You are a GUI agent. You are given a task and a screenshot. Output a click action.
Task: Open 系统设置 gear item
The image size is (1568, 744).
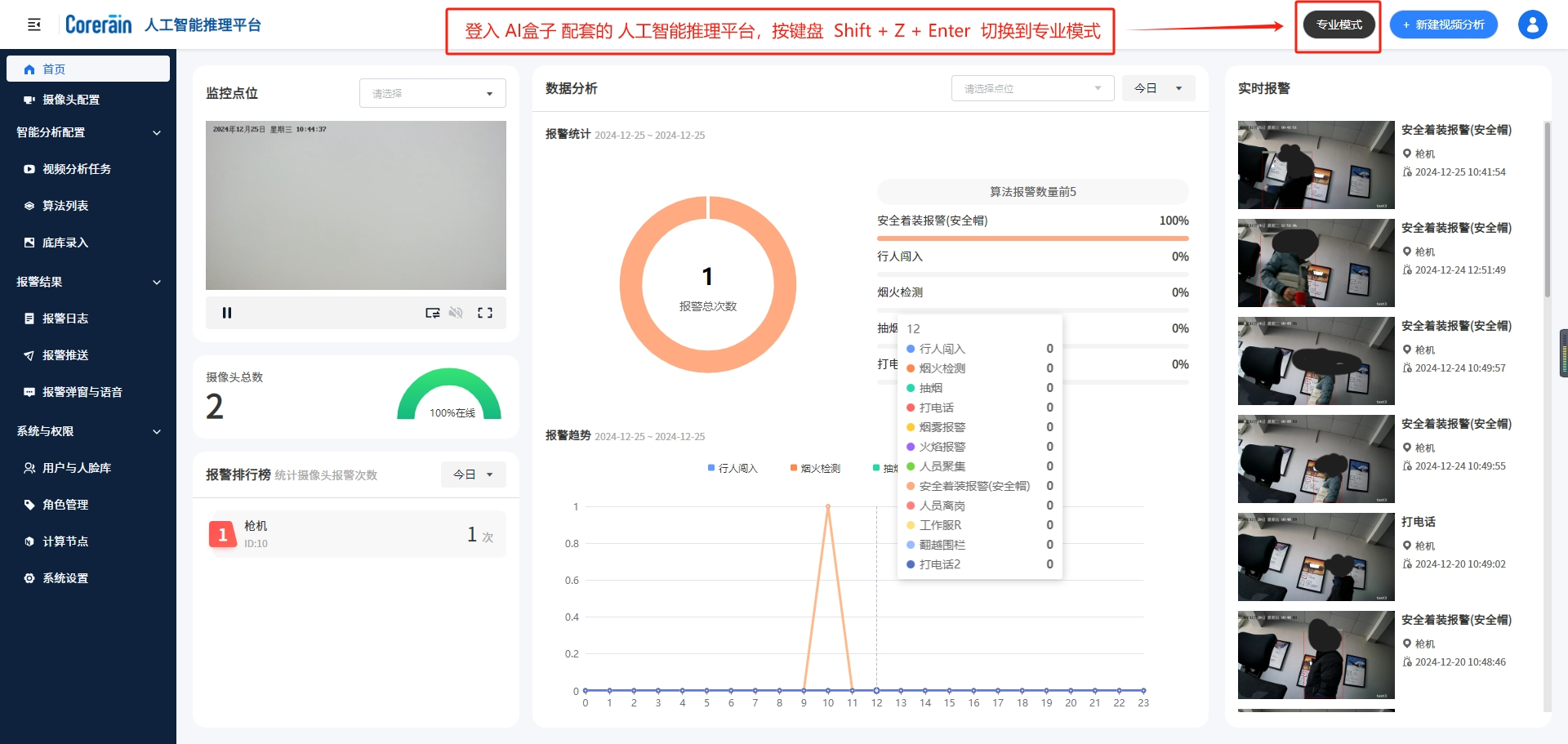coord(65,578)
